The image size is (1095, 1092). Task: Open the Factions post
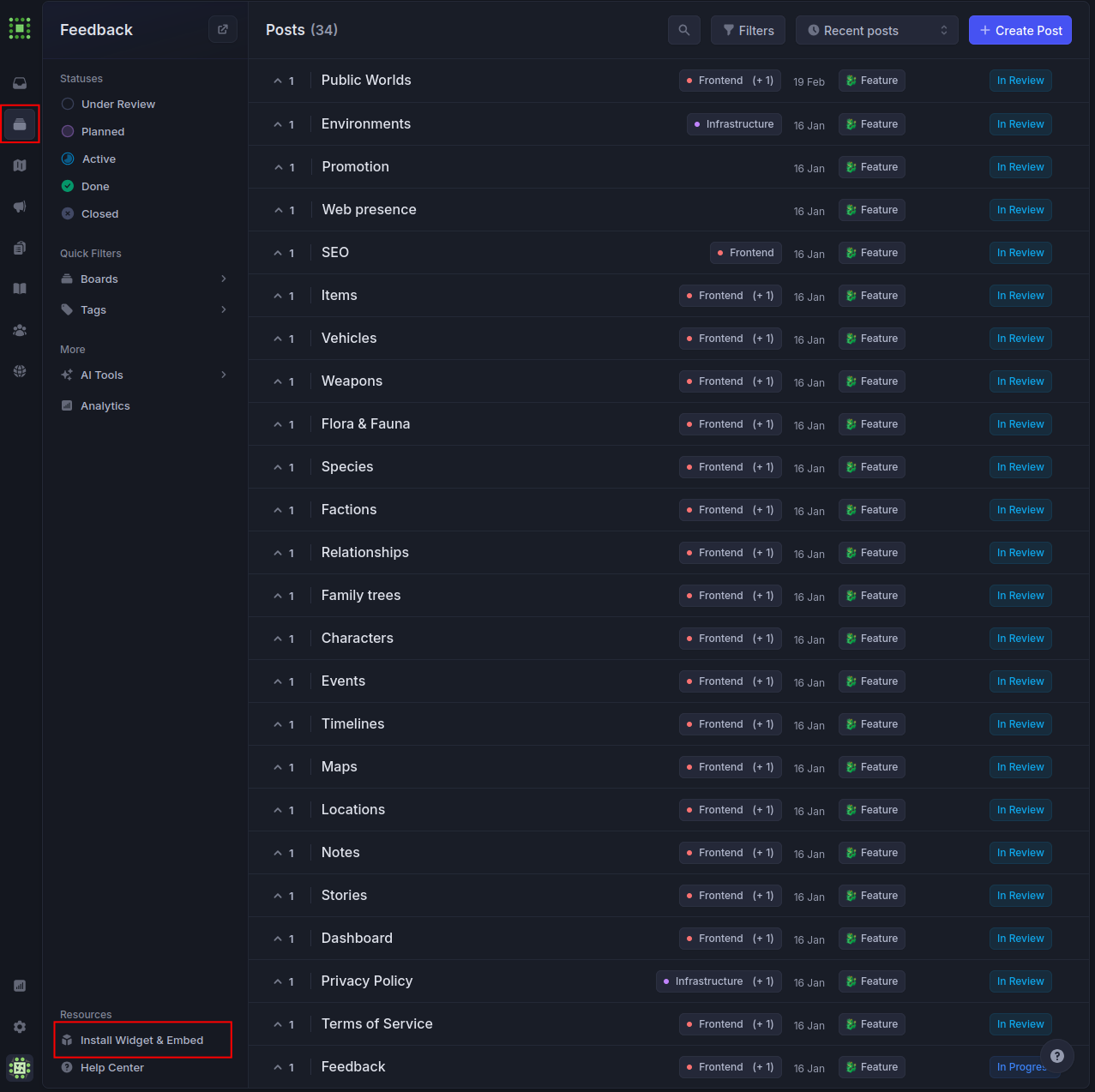pos(349,509)
